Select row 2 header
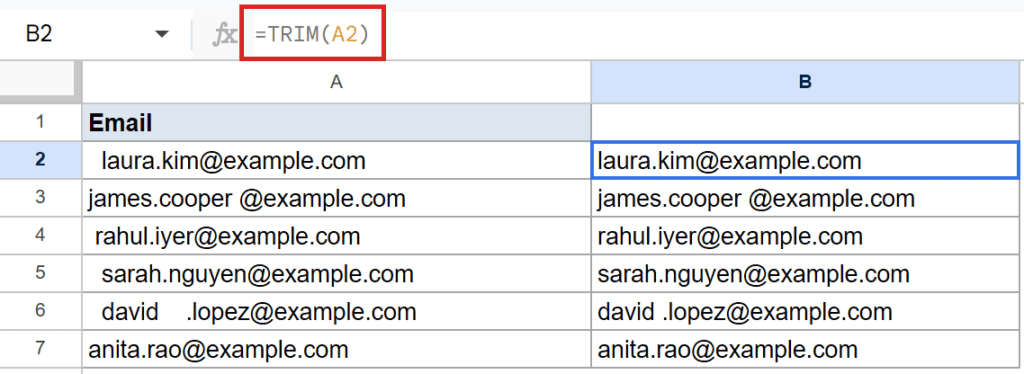The height and width of the screenshot is (374, 1024). tap(40, 159)
